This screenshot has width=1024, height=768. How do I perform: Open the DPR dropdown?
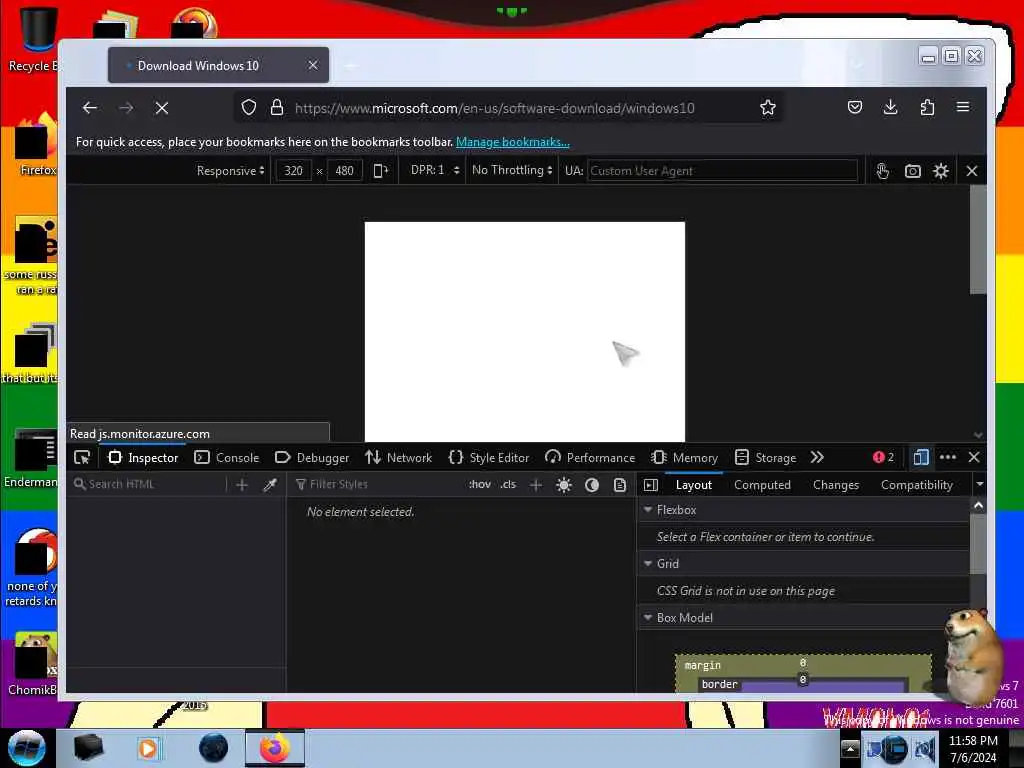tap(435, 170)
